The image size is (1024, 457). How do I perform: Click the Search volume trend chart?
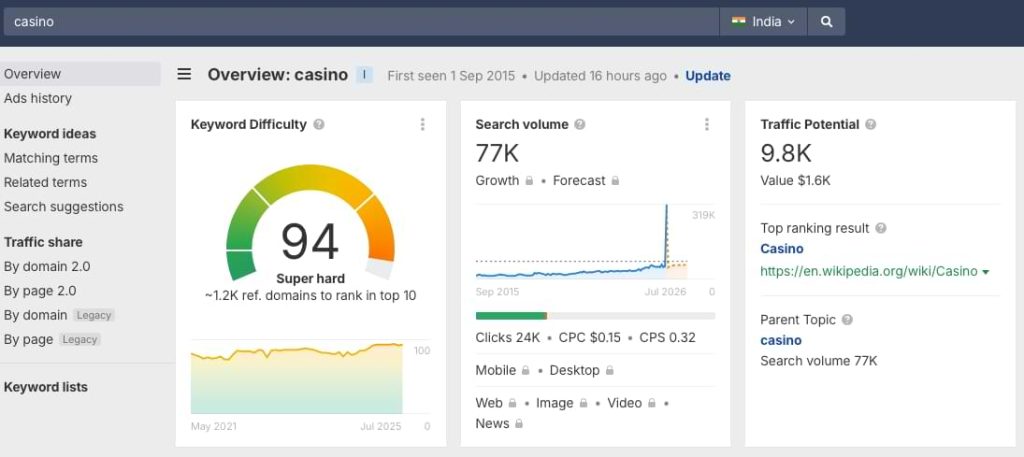point(582,242)
